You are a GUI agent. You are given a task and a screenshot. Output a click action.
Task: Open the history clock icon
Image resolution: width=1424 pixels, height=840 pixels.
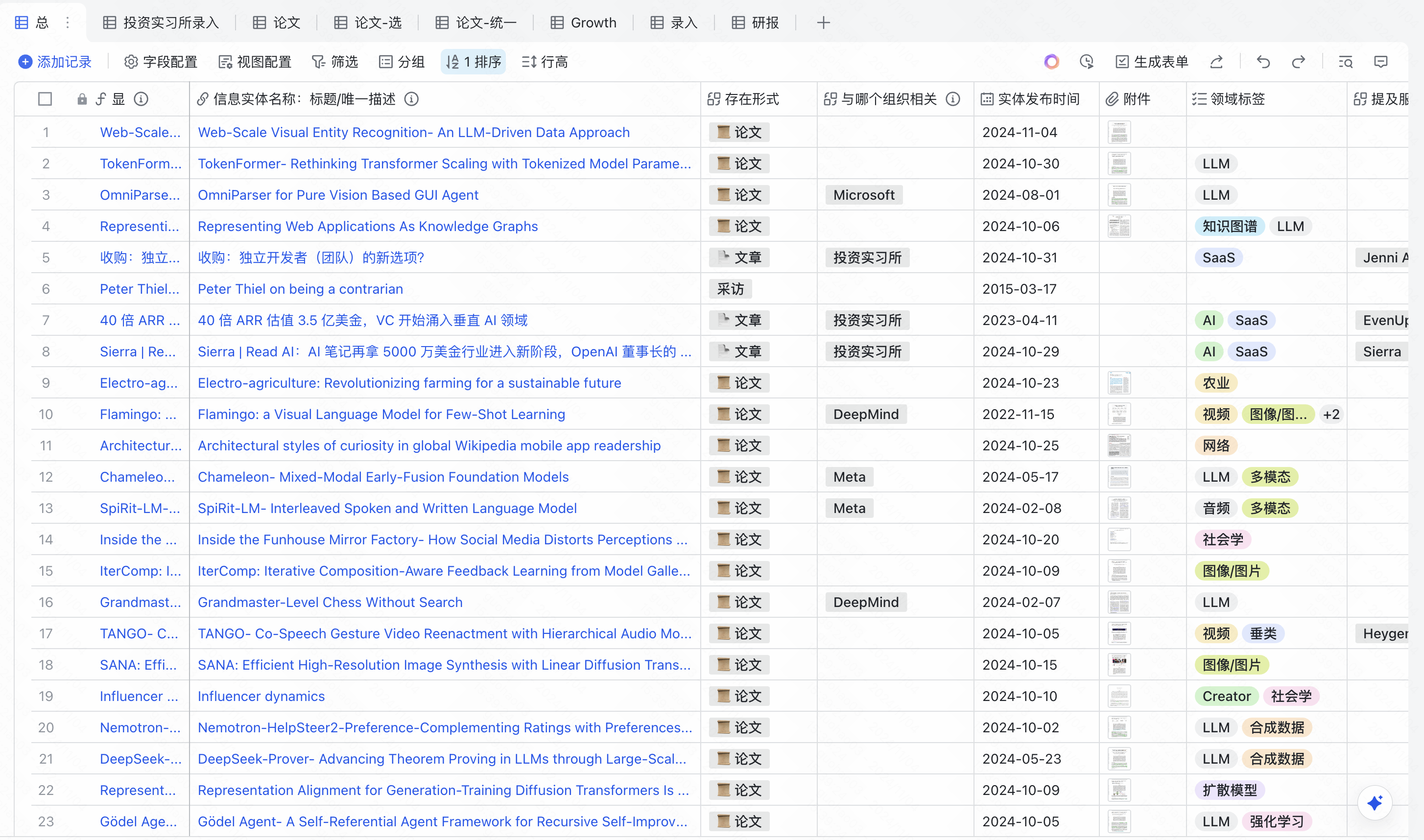pos(1086,62)
